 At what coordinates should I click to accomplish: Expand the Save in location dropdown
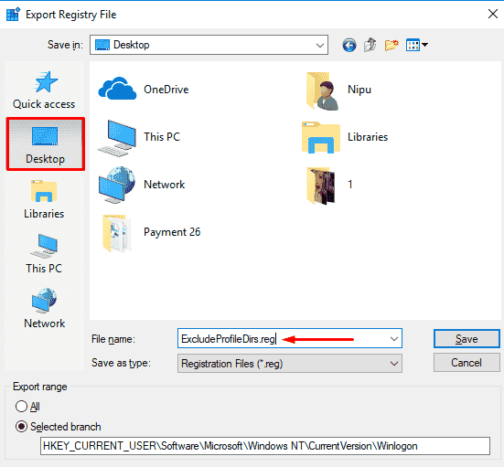tap(320, 45)
